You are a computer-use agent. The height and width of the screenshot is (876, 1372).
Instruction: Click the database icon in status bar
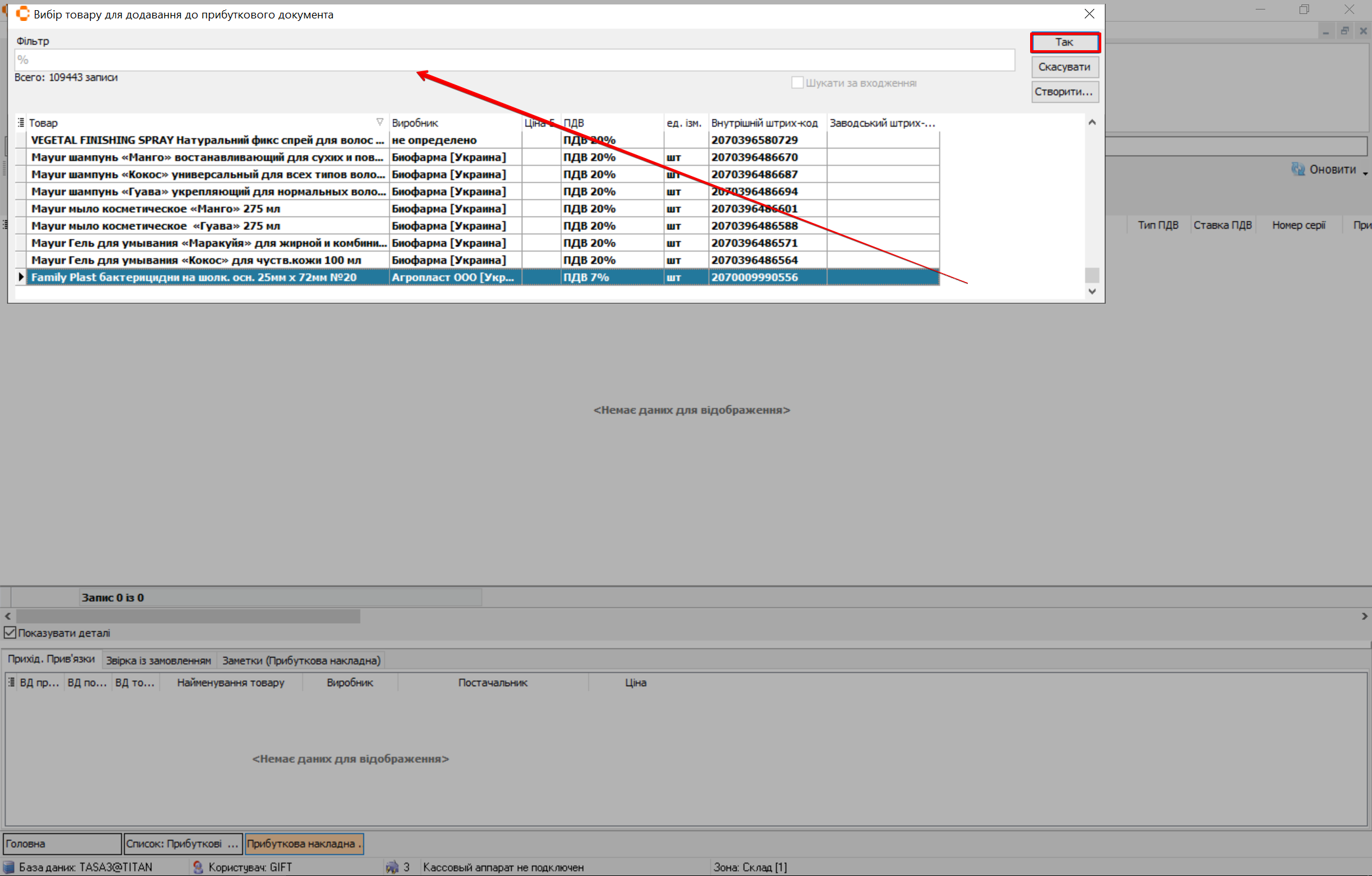9,867
